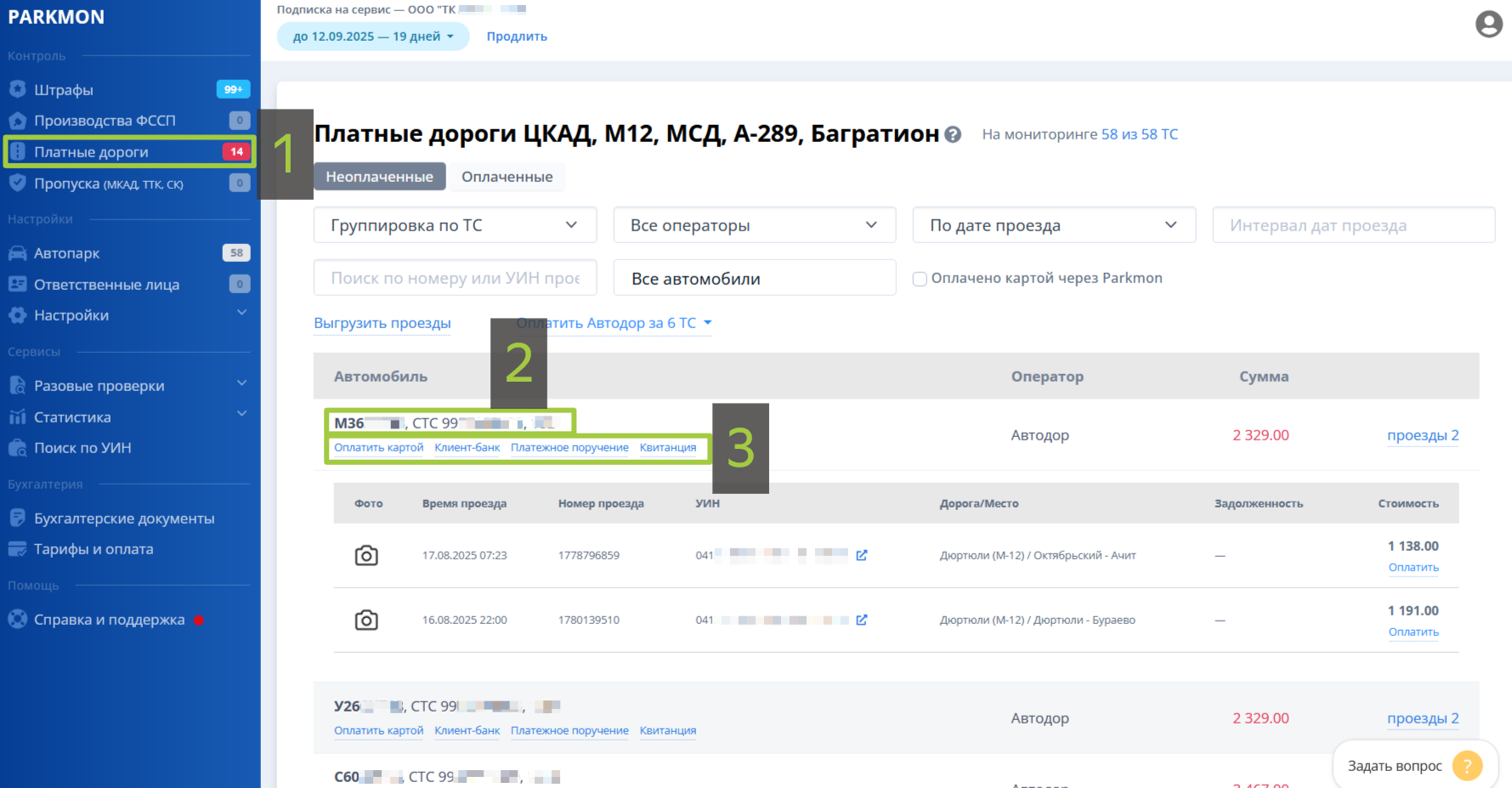Viewport: 1512px width, 788px height.
Task: Click the Статистика chart icon
Action: [17, 417]
